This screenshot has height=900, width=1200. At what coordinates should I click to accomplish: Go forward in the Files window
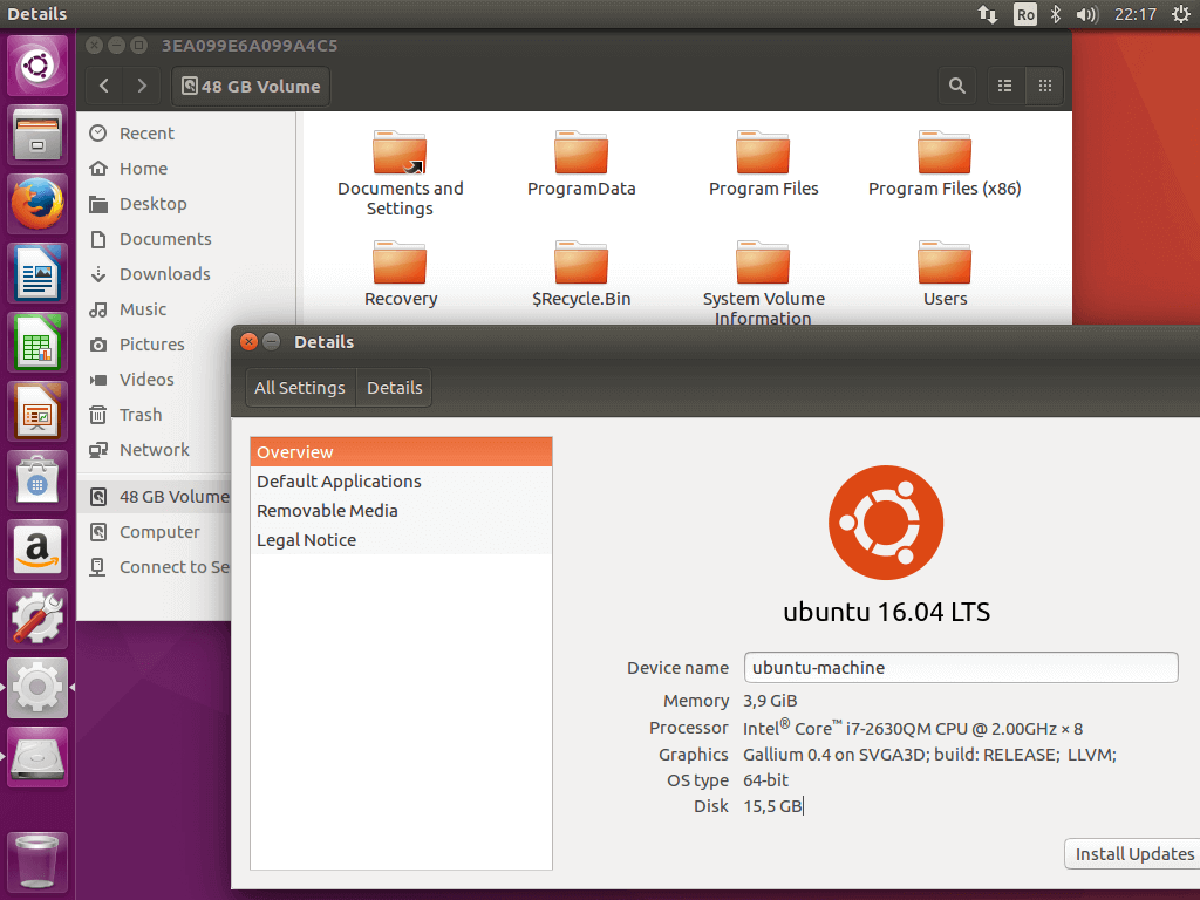141,86
